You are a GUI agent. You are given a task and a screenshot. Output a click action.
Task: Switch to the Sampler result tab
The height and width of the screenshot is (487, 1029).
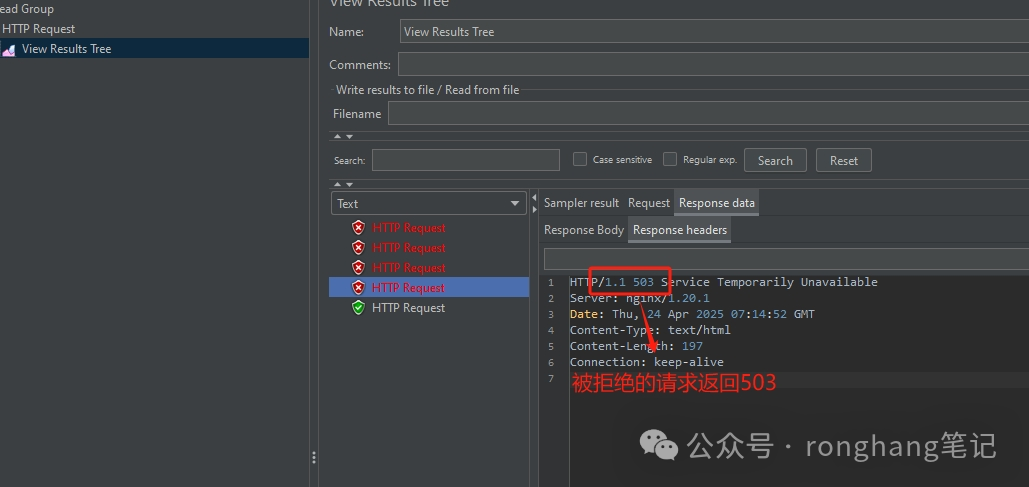click(x=581, y=203)
